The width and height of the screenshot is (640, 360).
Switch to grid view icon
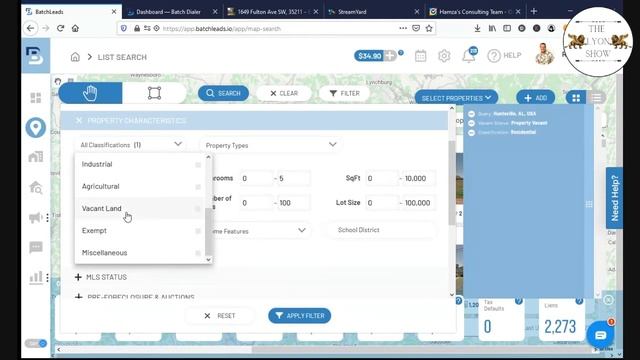click(x=576, y=98)
